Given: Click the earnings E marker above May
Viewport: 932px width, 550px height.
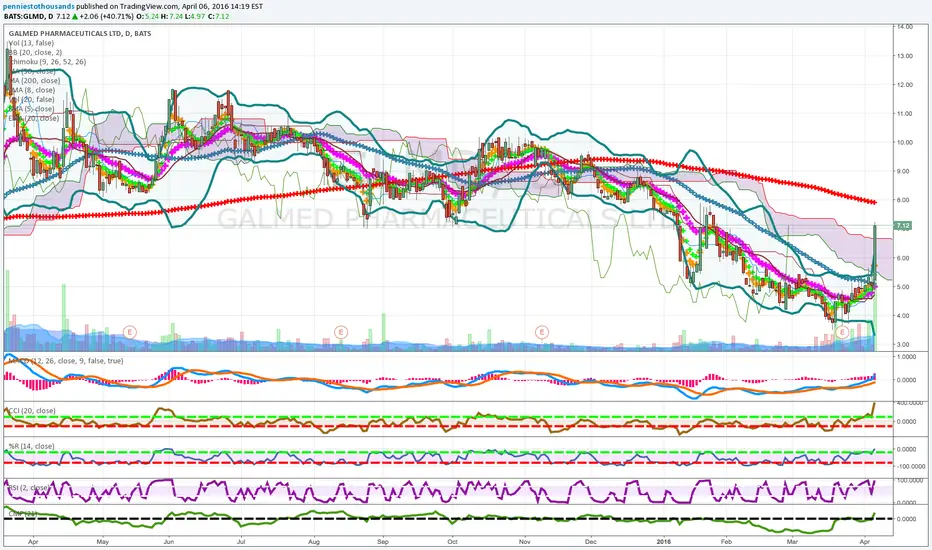Looking at the screenshot, I should pyautogui.click(x=130, y=332).
